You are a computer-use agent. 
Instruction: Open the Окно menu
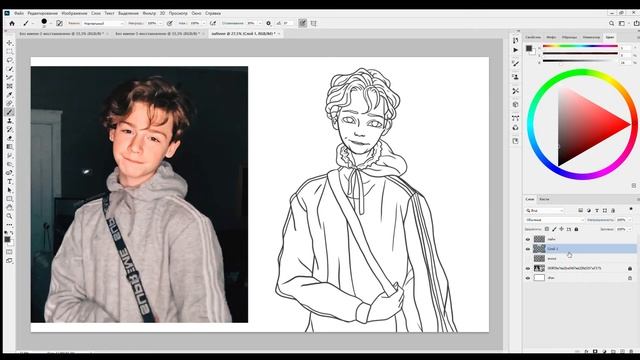196,13
